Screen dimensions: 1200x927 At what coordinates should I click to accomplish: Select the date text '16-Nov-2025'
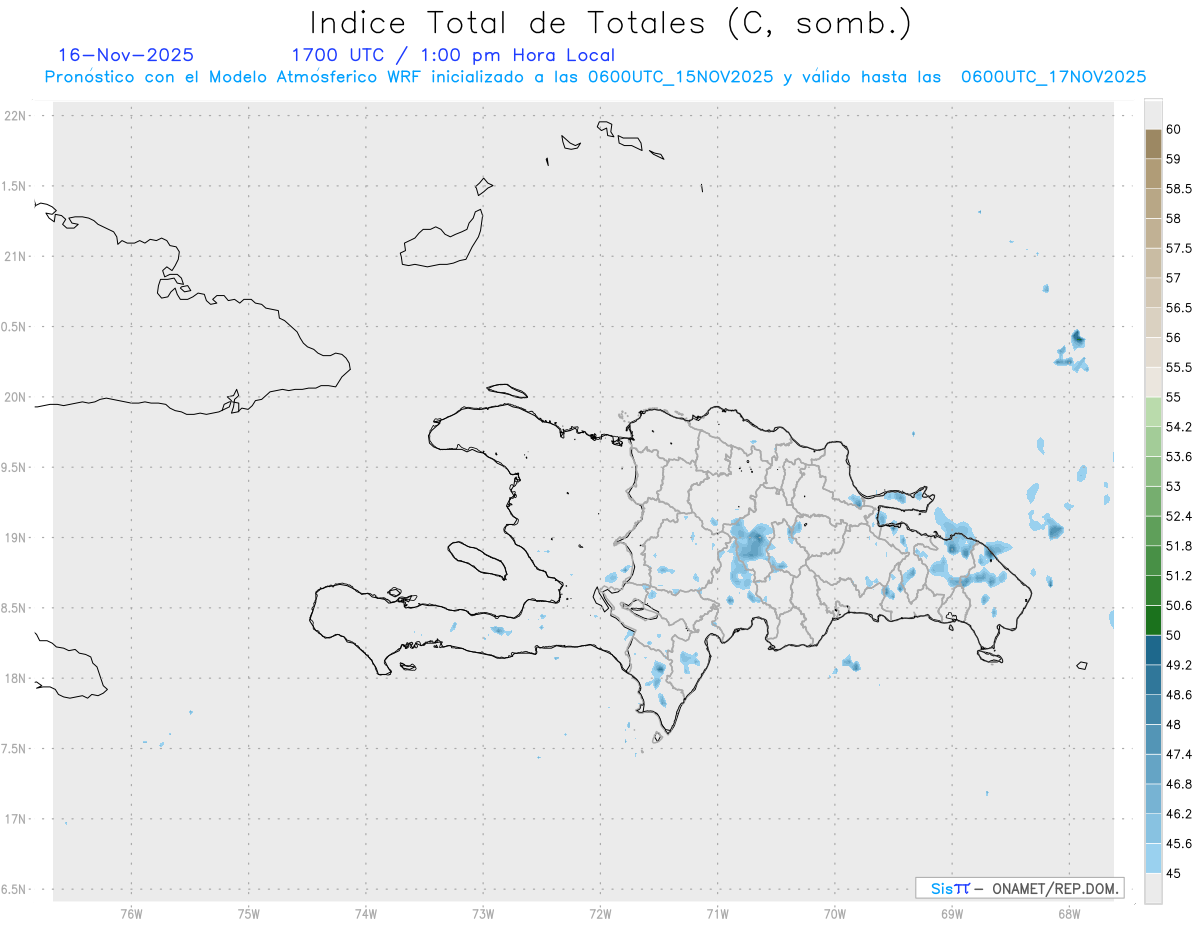[126, 55]
